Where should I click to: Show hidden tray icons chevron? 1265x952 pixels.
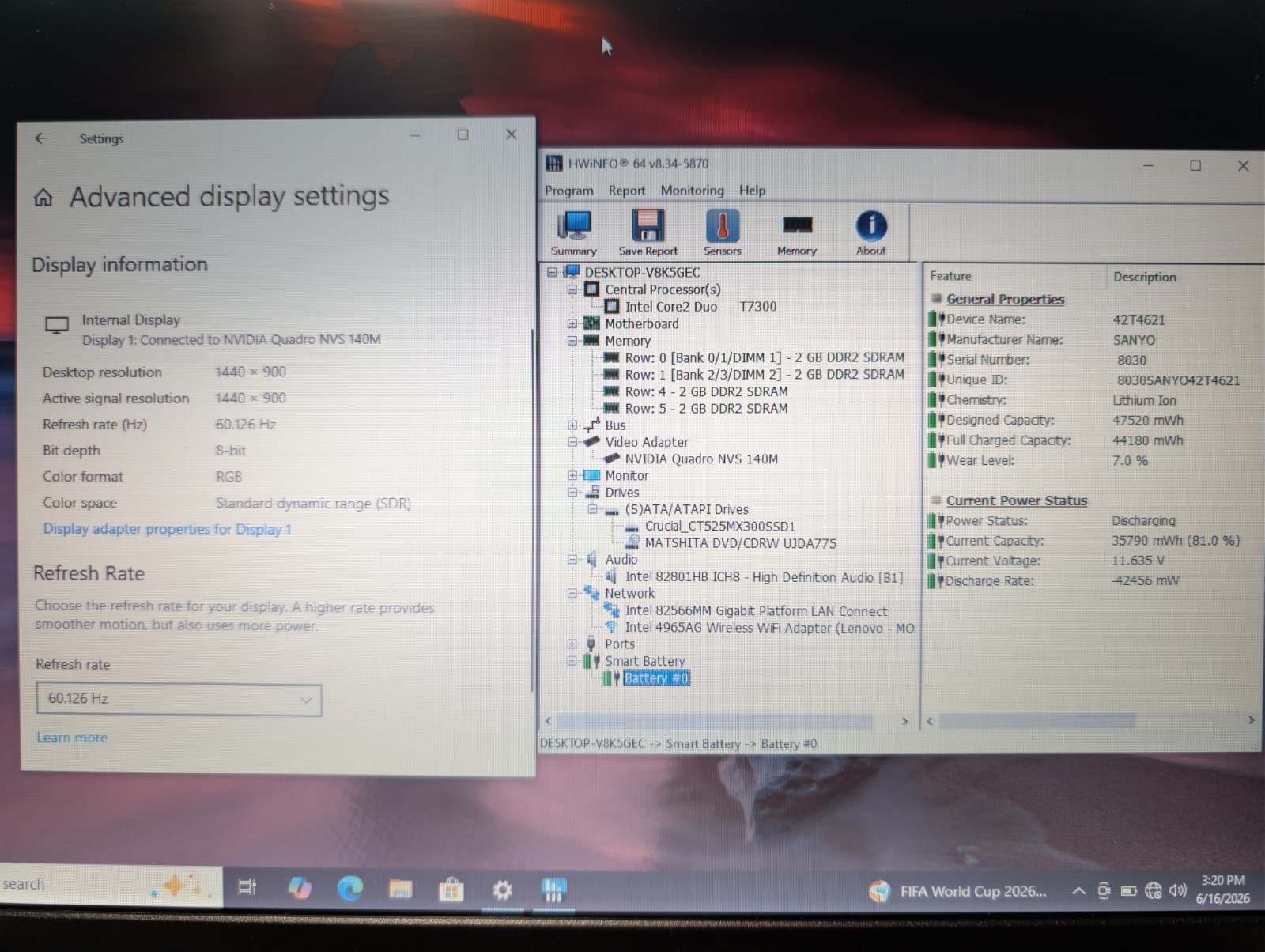click(x=1078, y=891)
